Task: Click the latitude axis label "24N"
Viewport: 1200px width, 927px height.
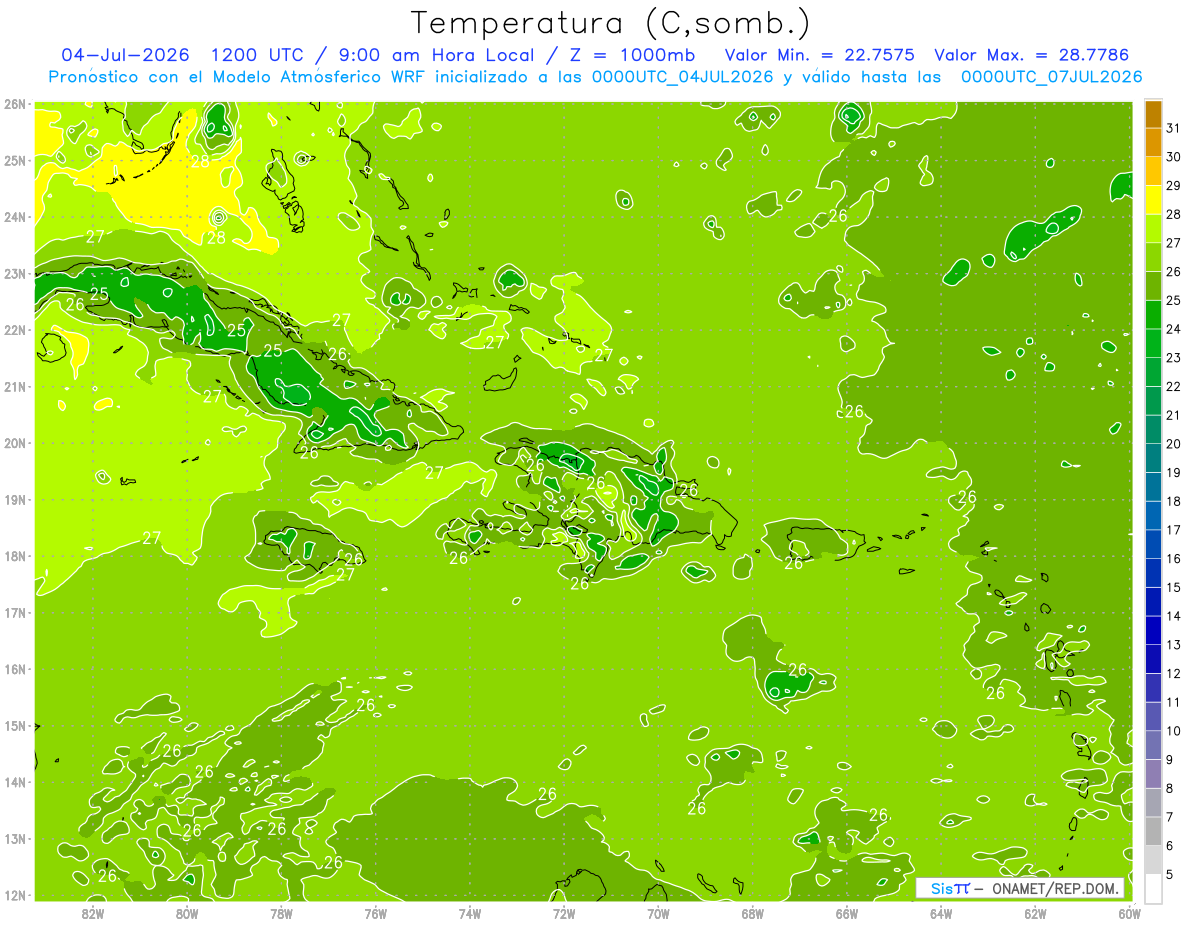Action: tap(15, 217)
